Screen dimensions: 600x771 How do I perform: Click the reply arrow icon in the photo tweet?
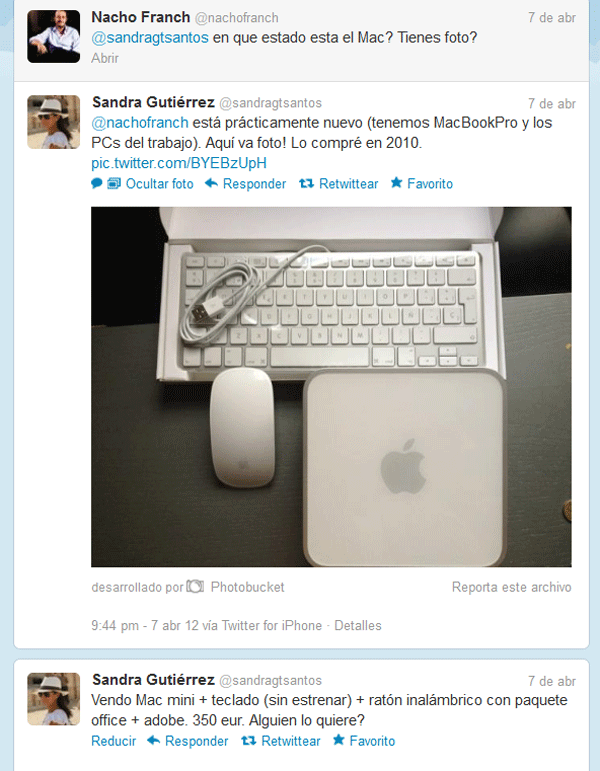211,183
